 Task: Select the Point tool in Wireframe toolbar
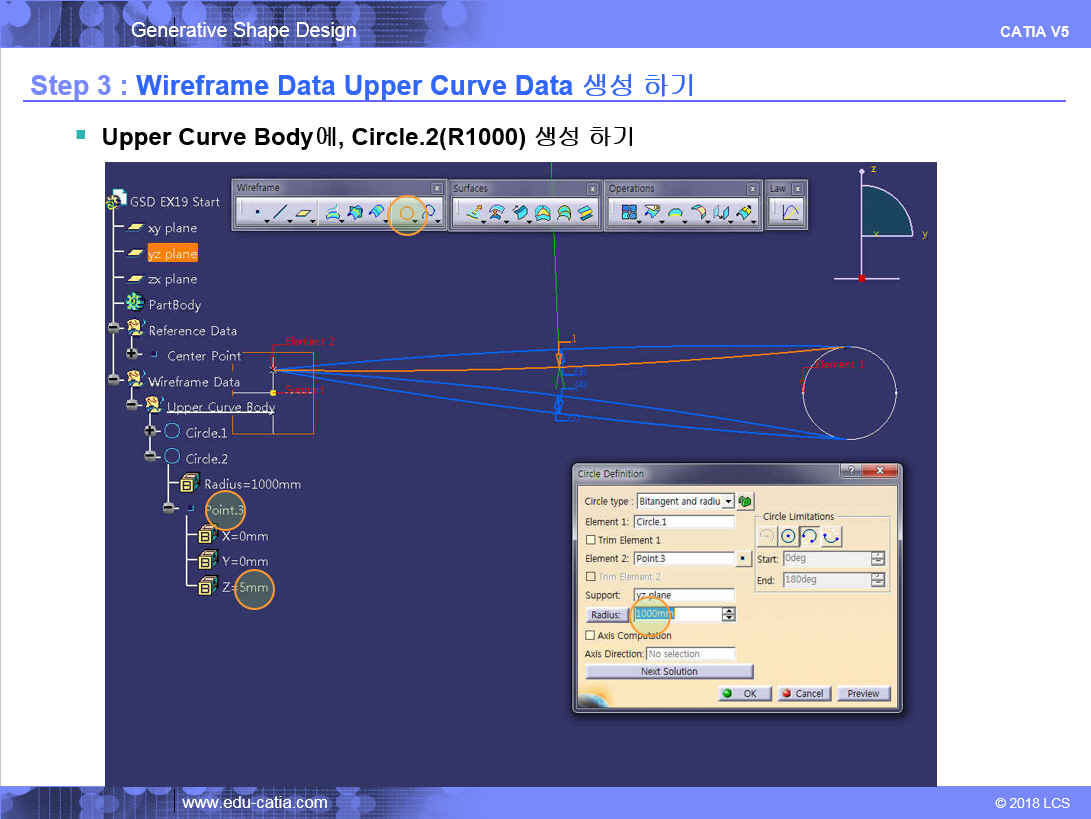click(x=257, y=212)
